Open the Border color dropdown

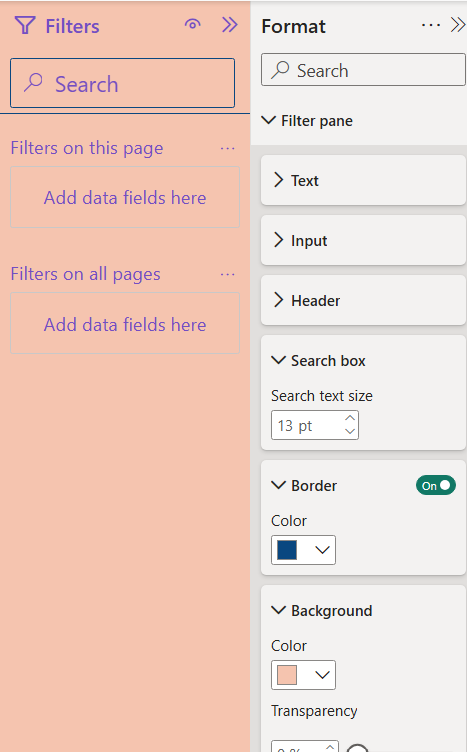click(x=303, y=550)
